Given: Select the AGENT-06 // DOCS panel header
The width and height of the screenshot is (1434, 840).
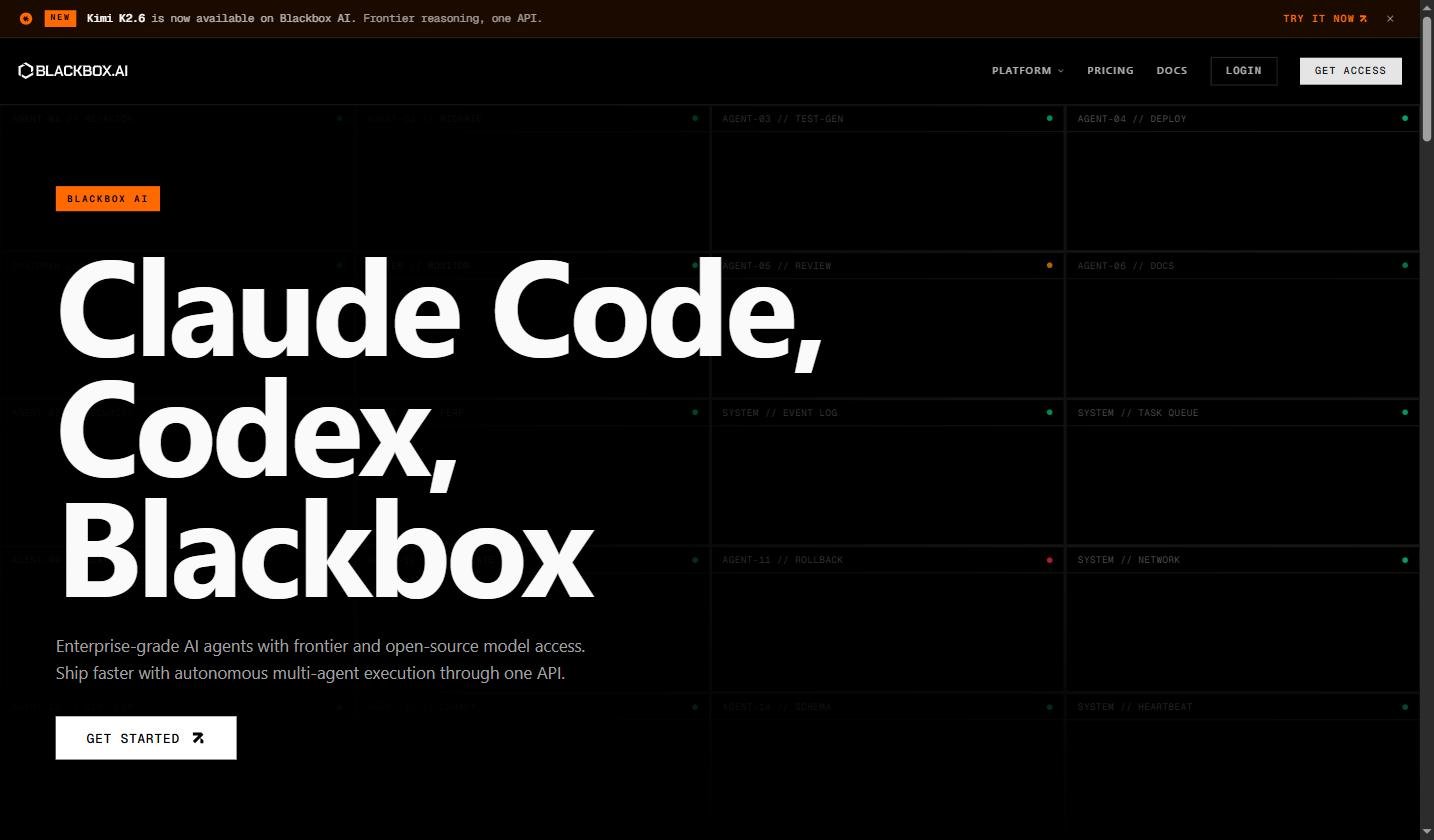Looking at the screenshot, I should pyautogui.click(x=1242, y=266).
